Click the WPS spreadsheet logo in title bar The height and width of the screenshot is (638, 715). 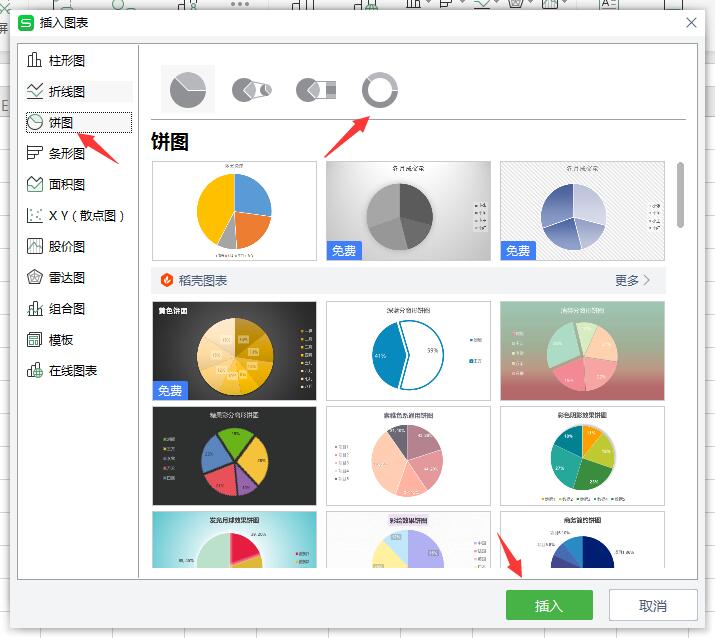click(x=26, y=23)
